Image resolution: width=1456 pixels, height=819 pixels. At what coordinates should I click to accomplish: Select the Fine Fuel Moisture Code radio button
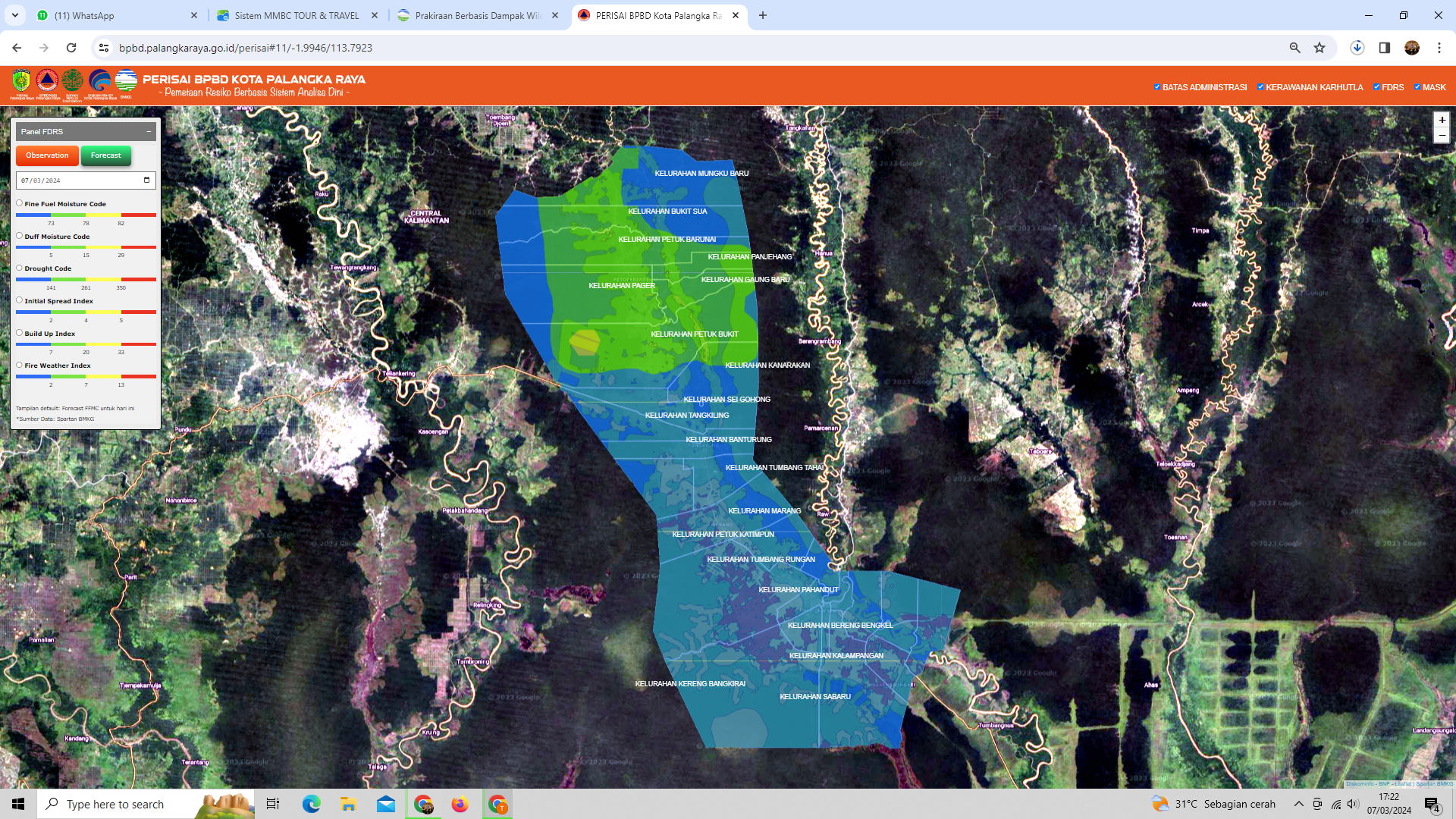20,203
